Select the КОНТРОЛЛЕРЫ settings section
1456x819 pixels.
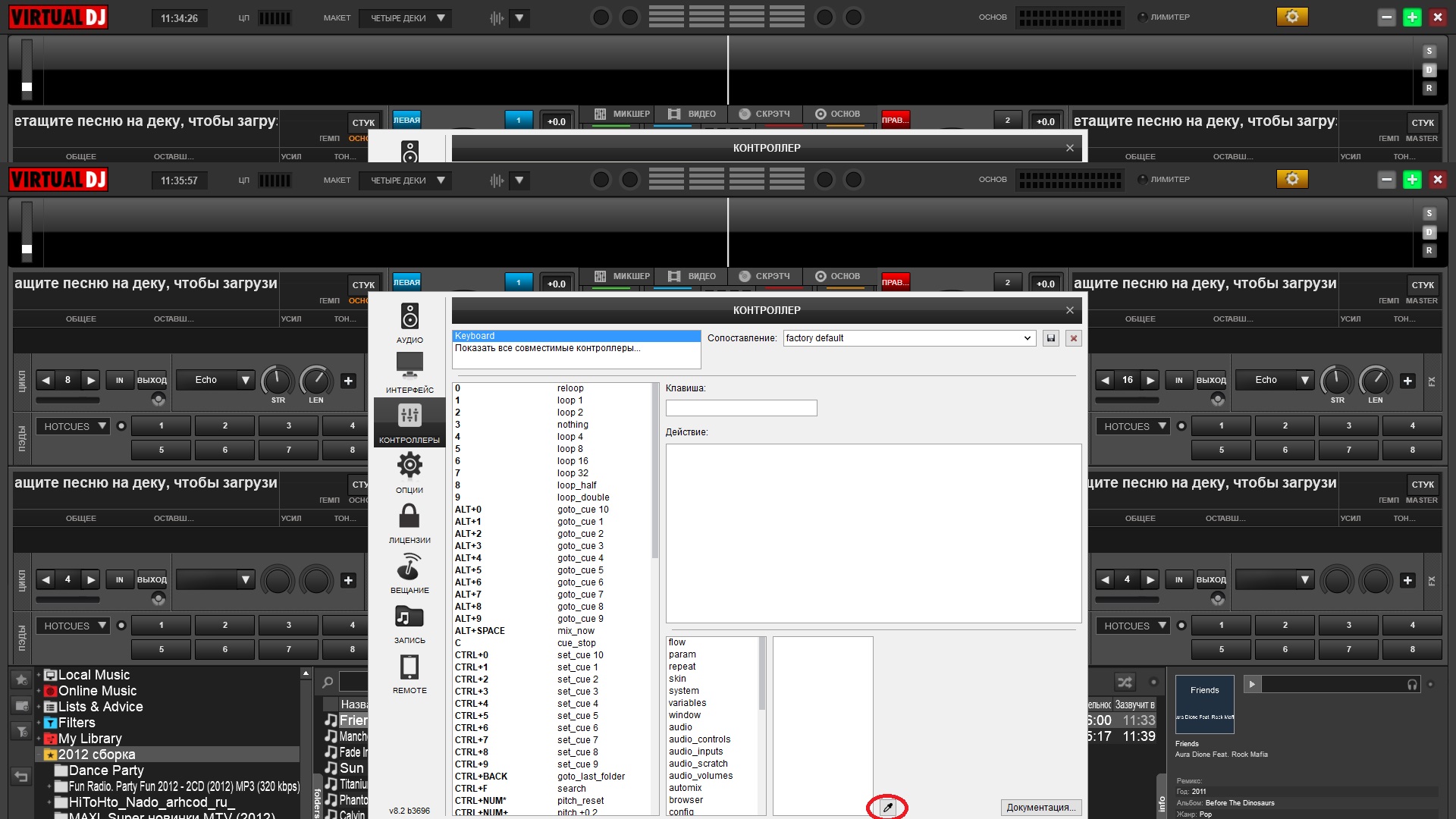coord(409,422)
